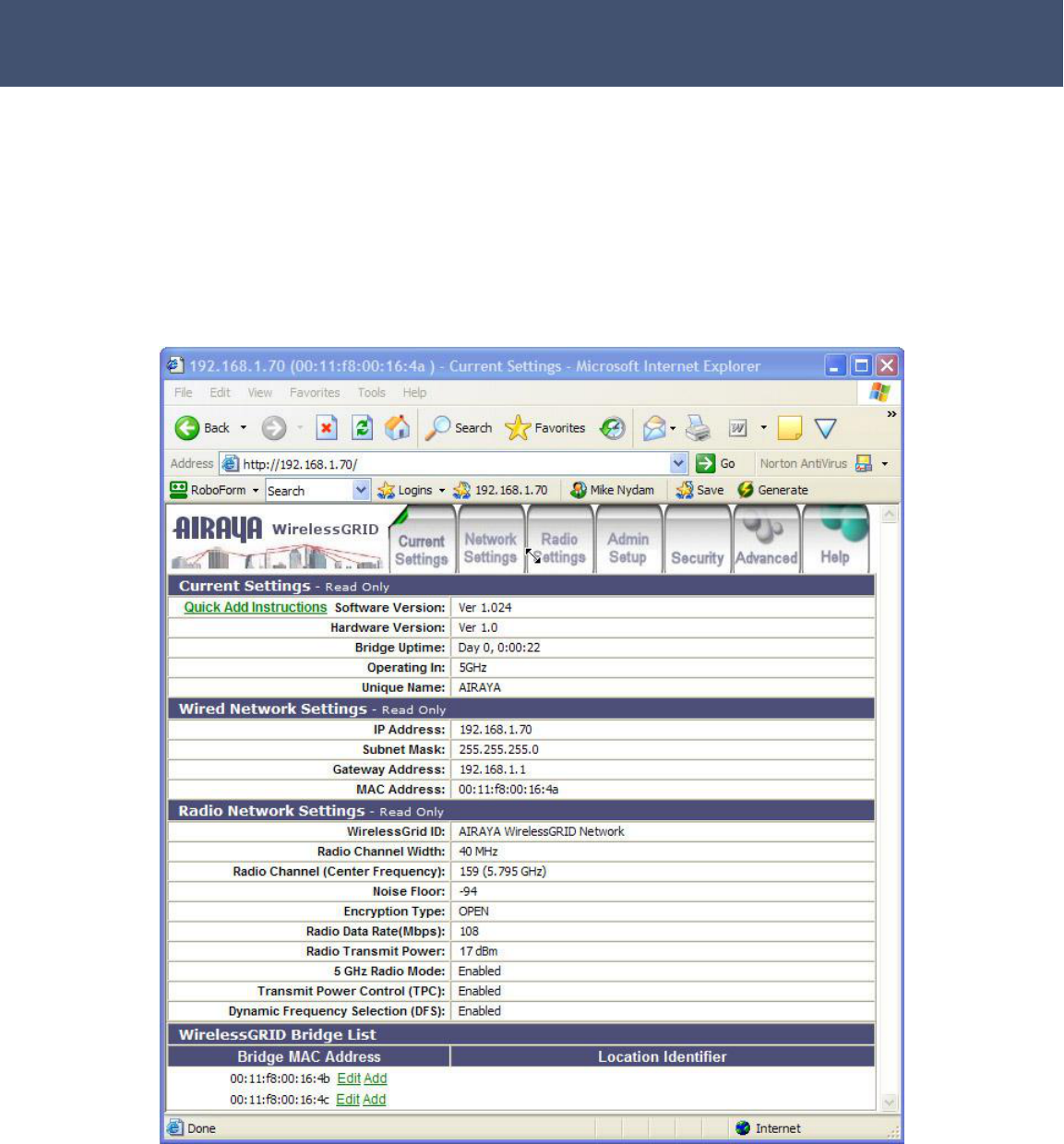Click the RoboForm 192.168.1.70 passcard

click(x=500, y=491)
